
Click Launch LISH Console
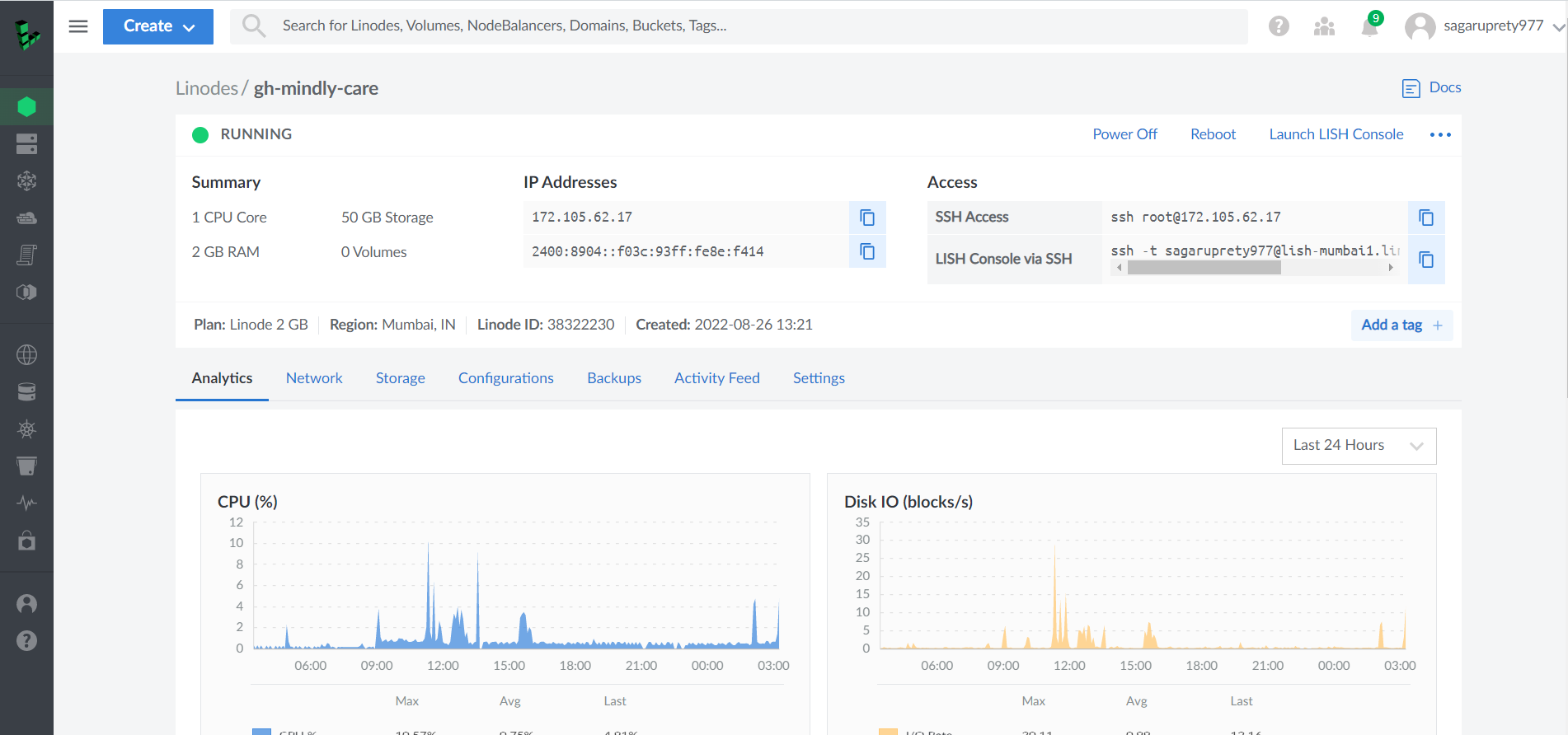pyautogui.click(x=1336, y=134)
